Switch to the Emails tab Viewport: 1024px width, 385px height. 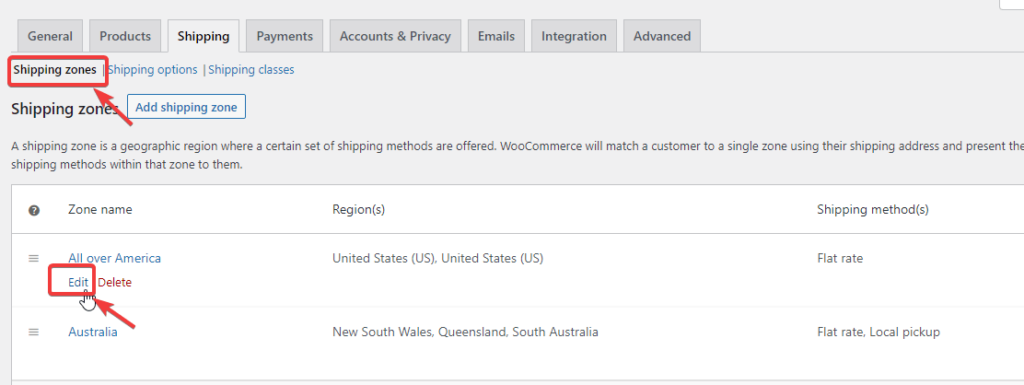click(496, 36)
